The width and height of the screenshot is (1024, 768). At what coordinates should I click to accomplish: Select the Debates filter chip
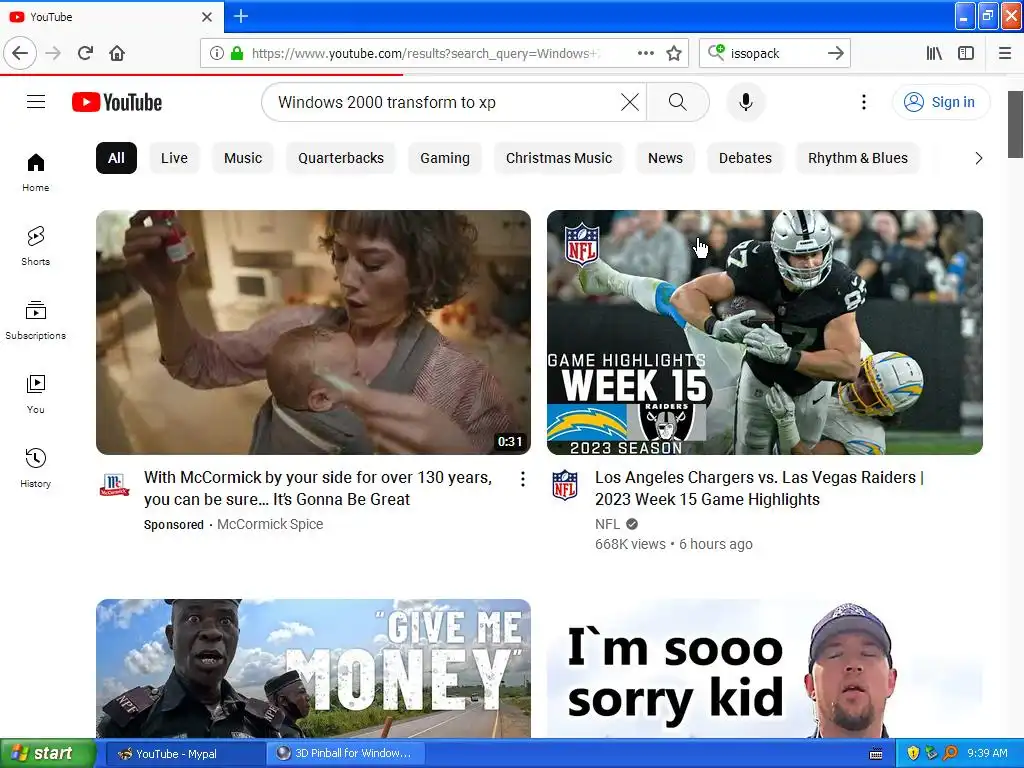745,158
